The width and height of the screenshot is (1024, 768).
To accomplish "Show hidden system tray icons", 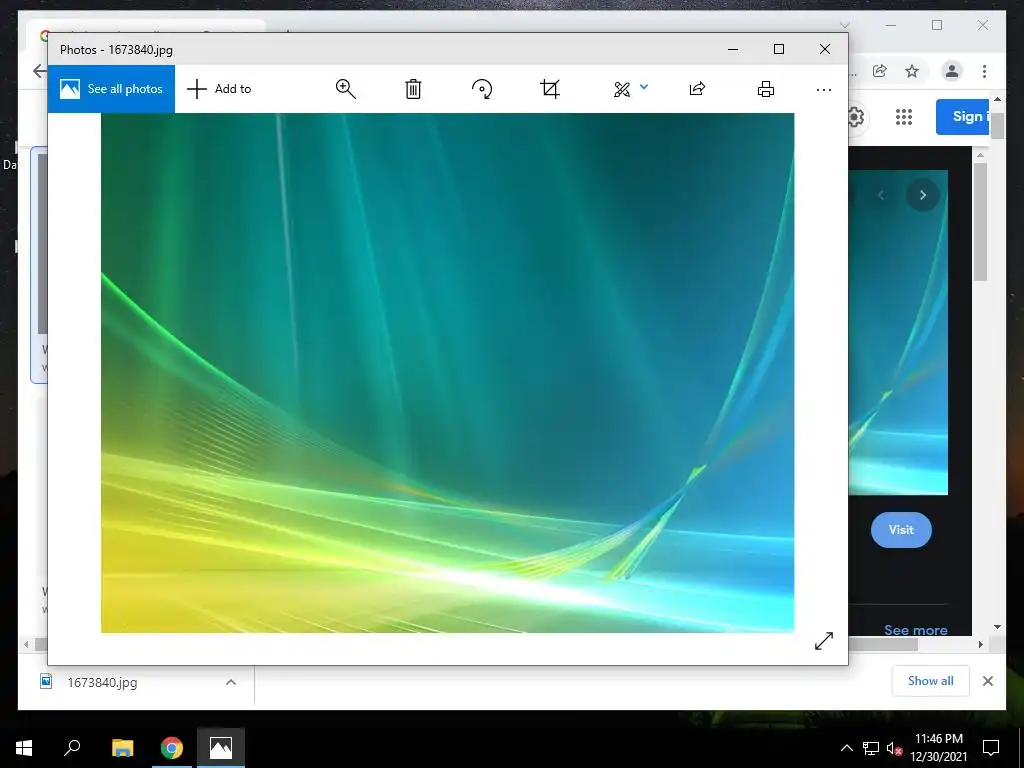I will click(846, 748).
